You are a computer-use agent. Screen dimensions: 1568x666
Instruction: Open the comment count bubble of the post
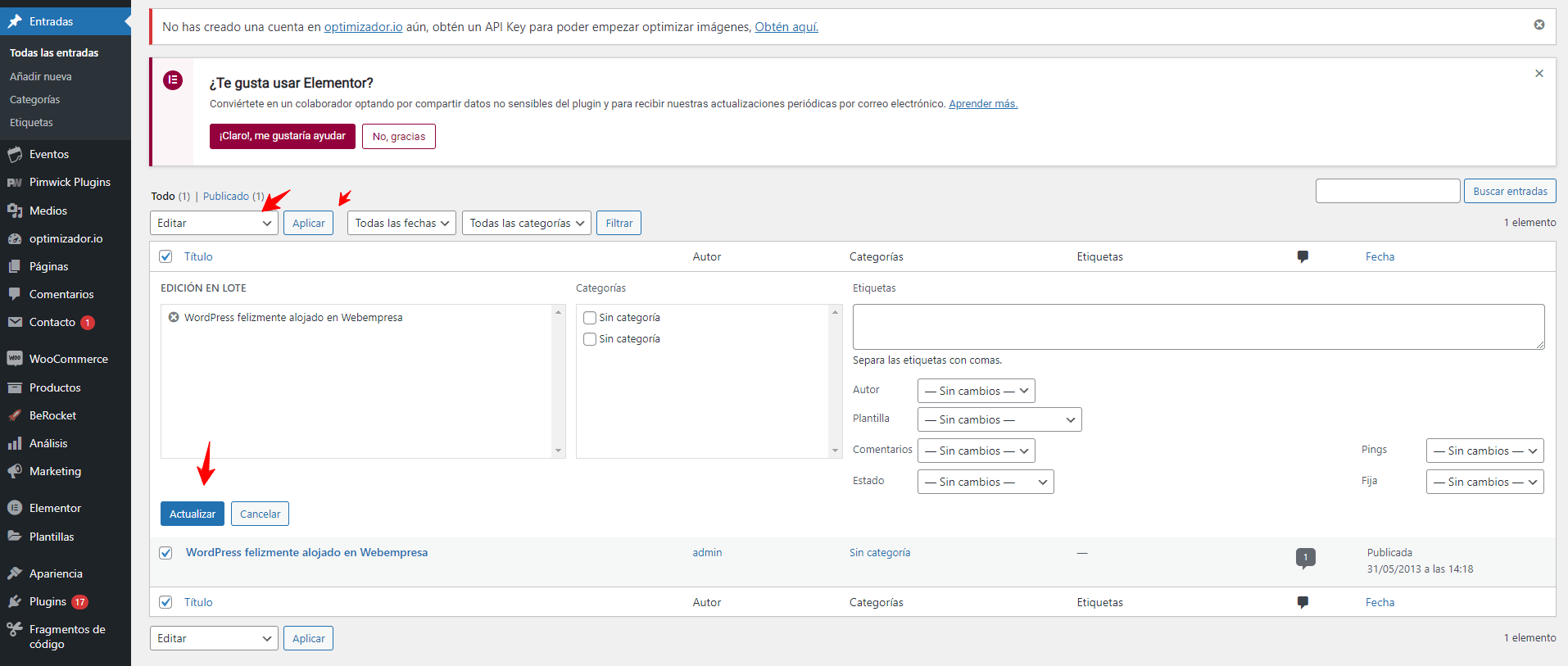click(x=1306, y=558)
